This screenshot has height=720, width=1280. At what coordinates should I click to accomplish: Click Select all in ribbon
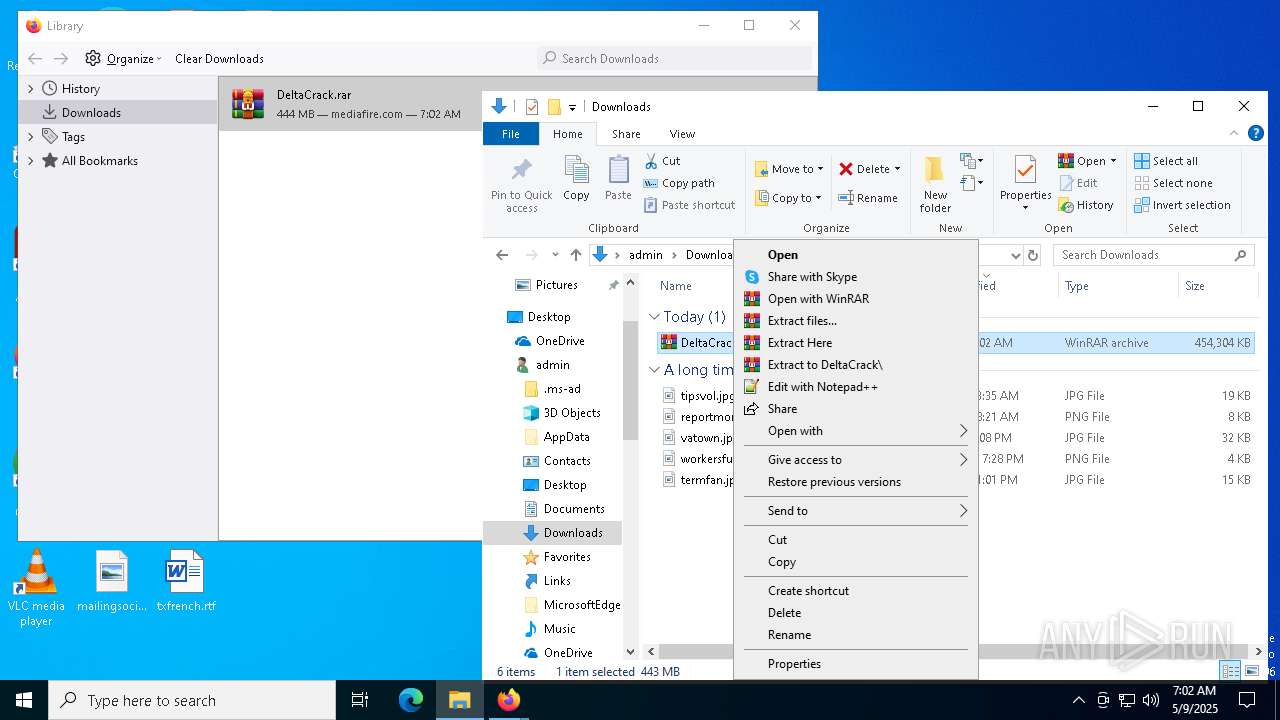point(1166,161)
